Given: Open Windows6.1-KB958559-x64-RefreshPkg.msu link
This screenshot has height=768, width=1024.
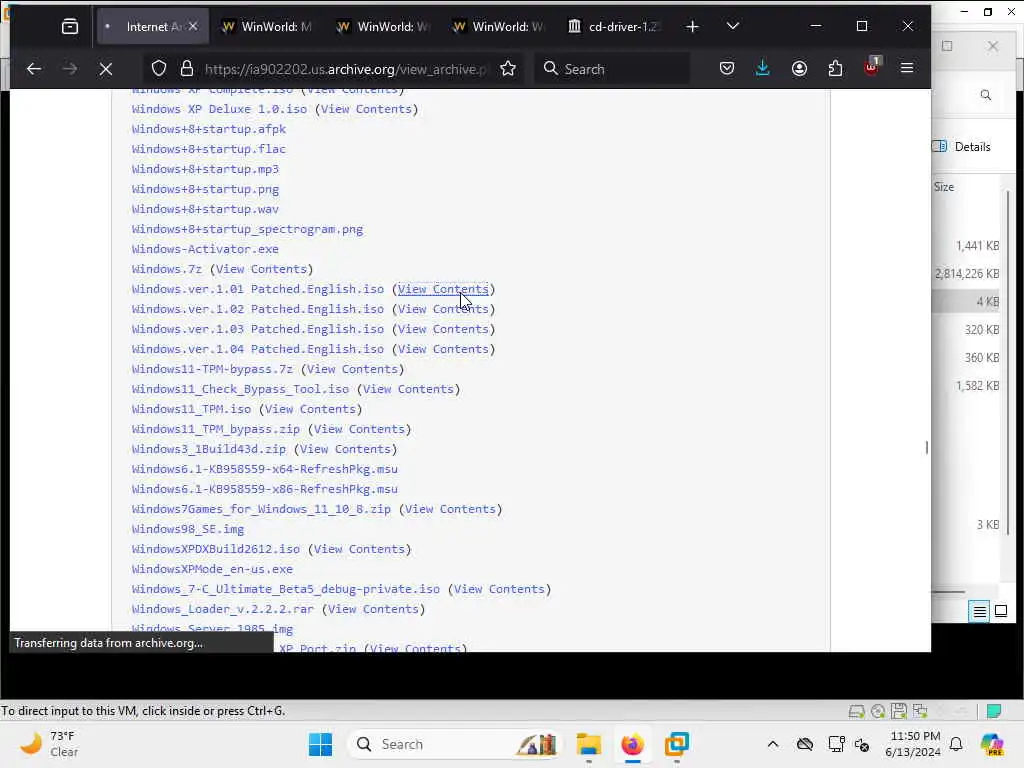Looking at the screenshot, I should point(264,469).
